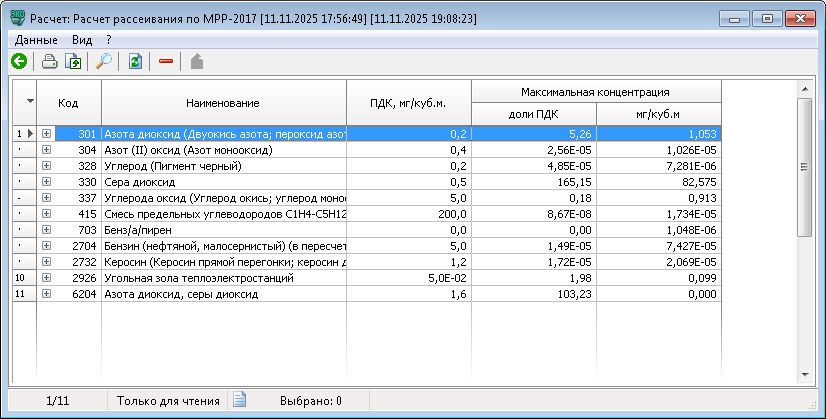The height and width of the screenshot is (419, 826).
Task: Open the Данные menu
Action: [35, 38]
